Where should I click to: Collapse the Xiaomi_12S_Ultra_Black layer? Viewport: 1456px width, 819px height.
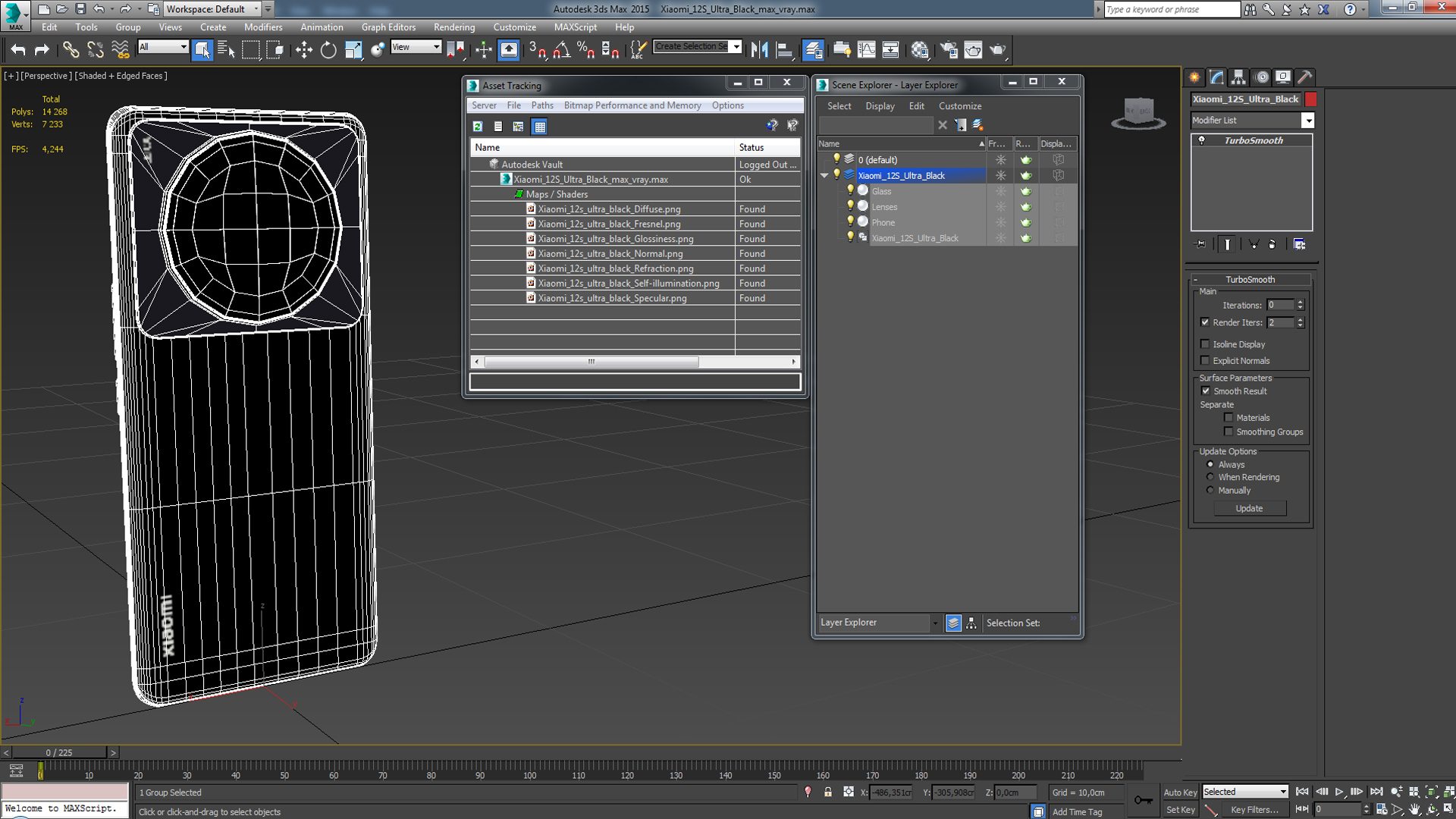coord(824,176)
